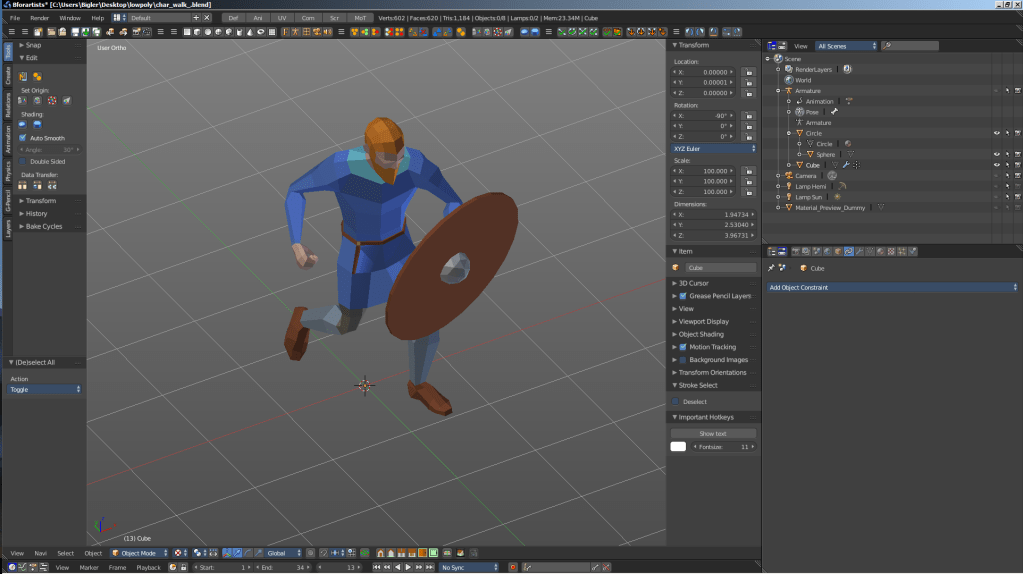Select the smooth shading icon under Shading
Viewport: 1023px width, 574px height.
[x=23, y=125]
